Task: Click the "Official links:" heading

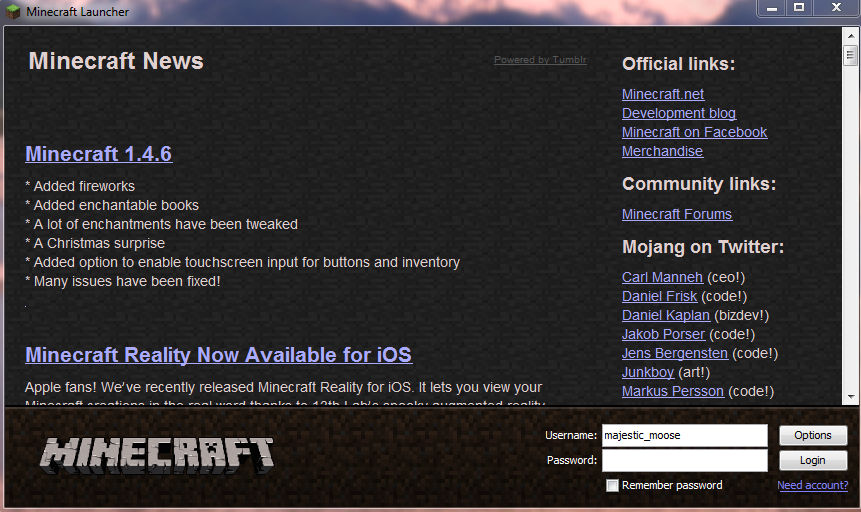Action: click(x=679, y=64)
